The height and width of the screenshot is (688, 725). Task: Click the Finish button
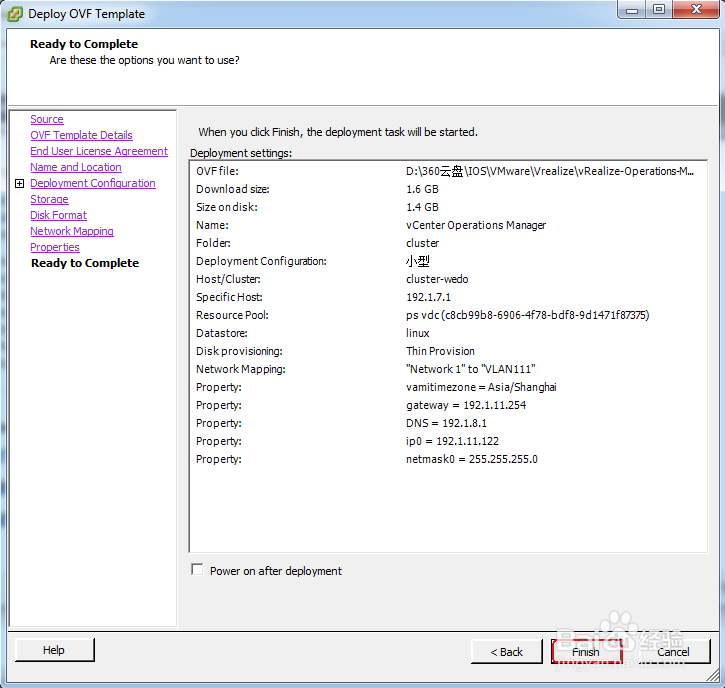586,651
